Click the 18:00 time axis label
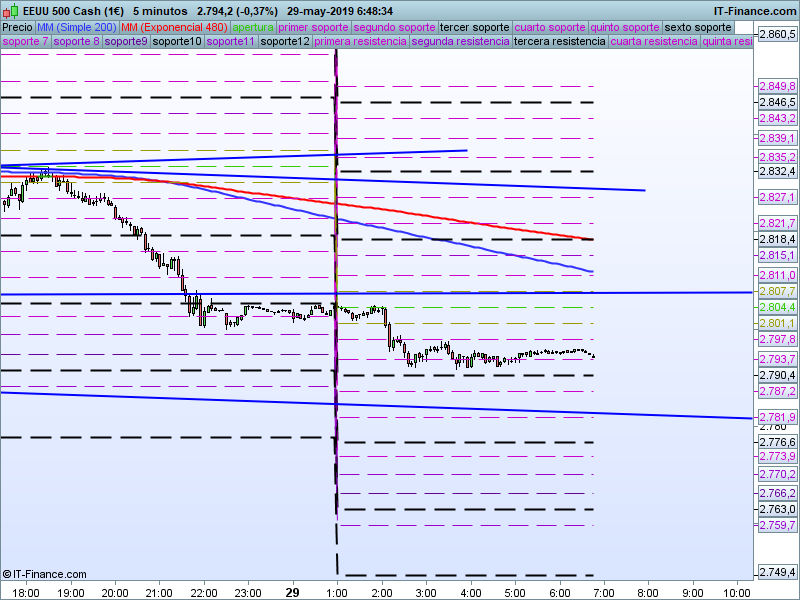This screenshot has width=800, height=600. [x=26, y=593]
